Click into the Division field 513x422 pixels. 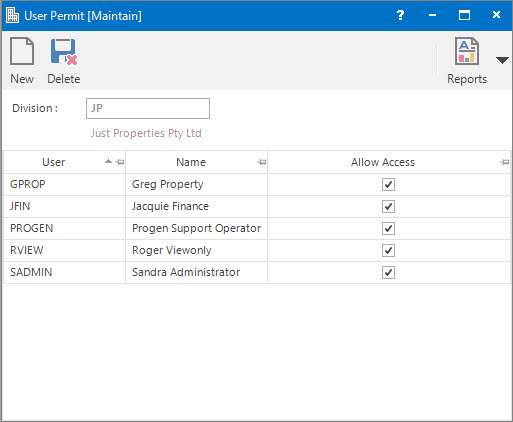pos(148,108)
